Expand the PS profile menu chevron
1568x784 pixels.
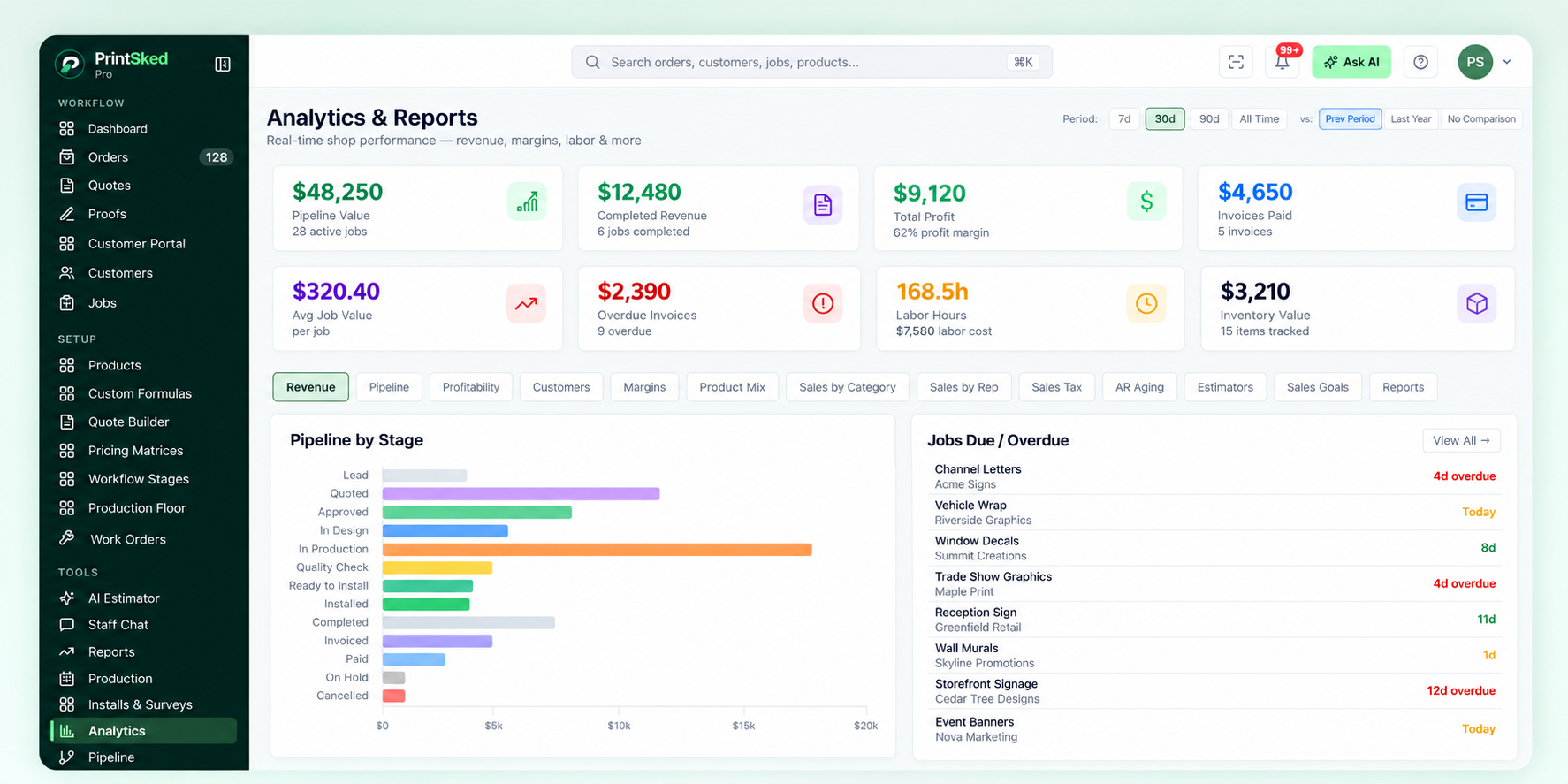tap(1507, 62)
